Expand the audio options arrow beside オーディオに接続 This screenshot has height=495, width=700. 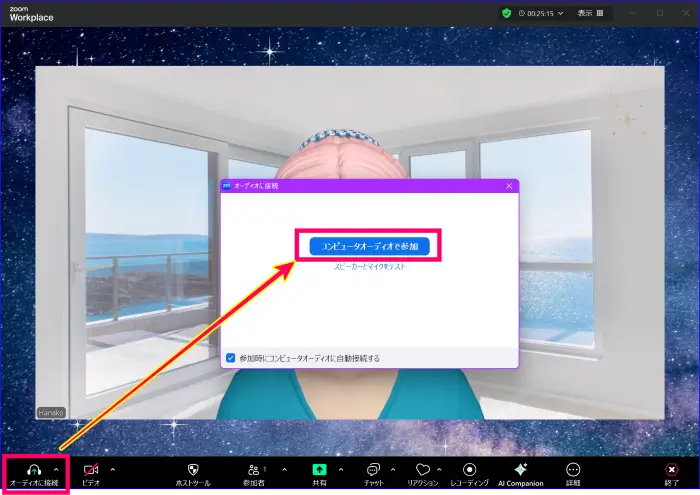(56, 468)
